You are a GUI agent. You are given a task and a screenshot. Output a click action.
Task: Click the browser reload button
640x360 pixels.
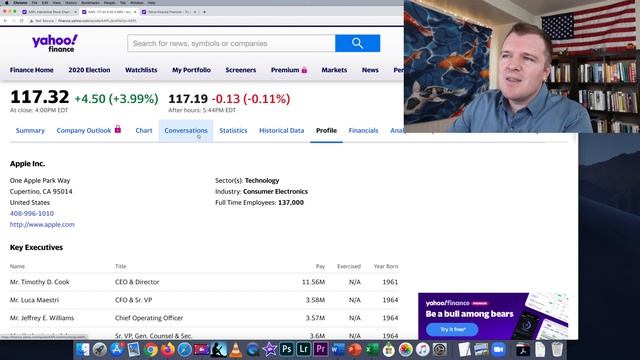click(21, 20)
